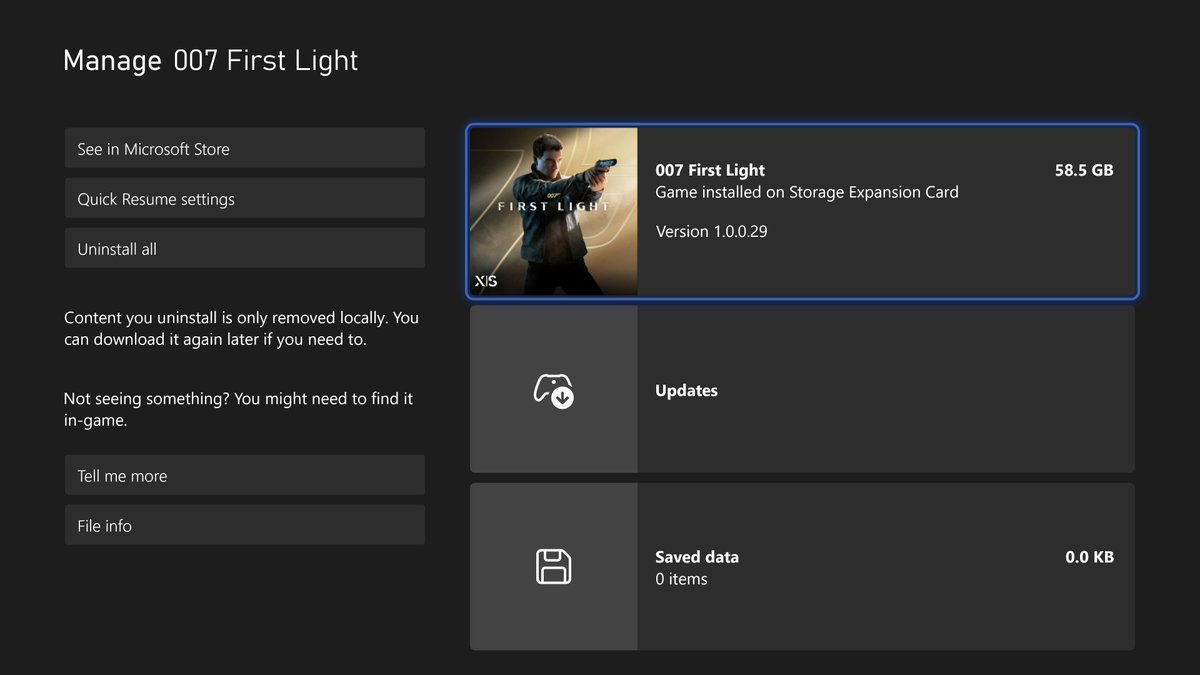Click the Not seeing something hint text
The image size is (1200, 675).
click(238, 409)
